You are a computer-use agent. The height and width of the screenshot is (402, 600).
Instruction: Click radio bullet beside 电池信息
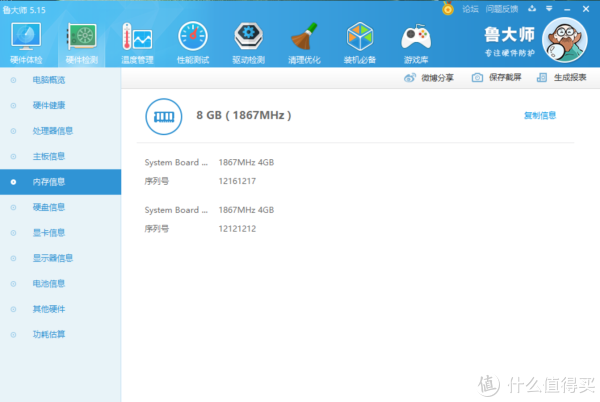pyautogui.click(x=13, y=284)
